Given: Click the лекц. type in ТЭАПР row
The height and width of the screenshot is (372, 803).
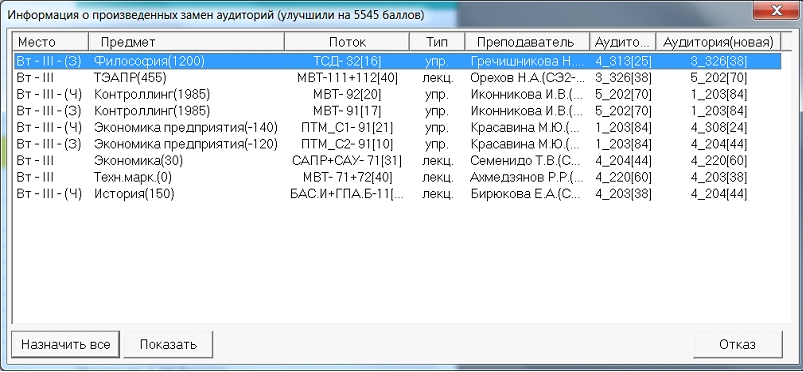Looking at the screenshot, I should tap(437, 78).
